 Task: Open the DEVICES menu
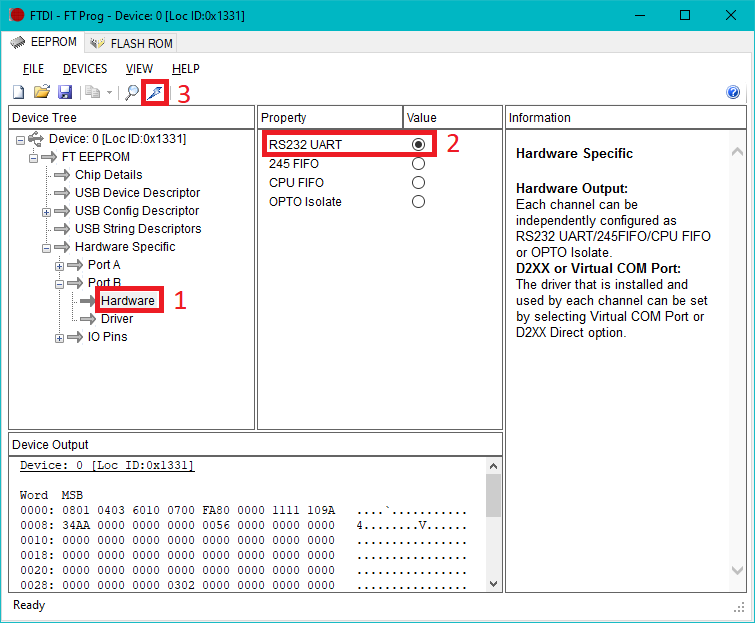85,69
